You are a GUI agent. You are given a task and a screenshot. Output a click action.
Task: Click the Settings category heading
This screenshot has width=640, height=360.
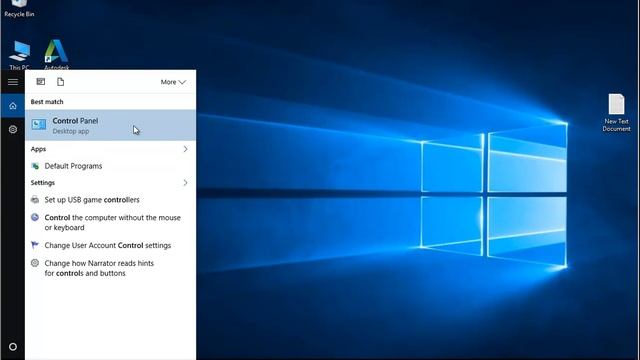(x=42, y=182)
